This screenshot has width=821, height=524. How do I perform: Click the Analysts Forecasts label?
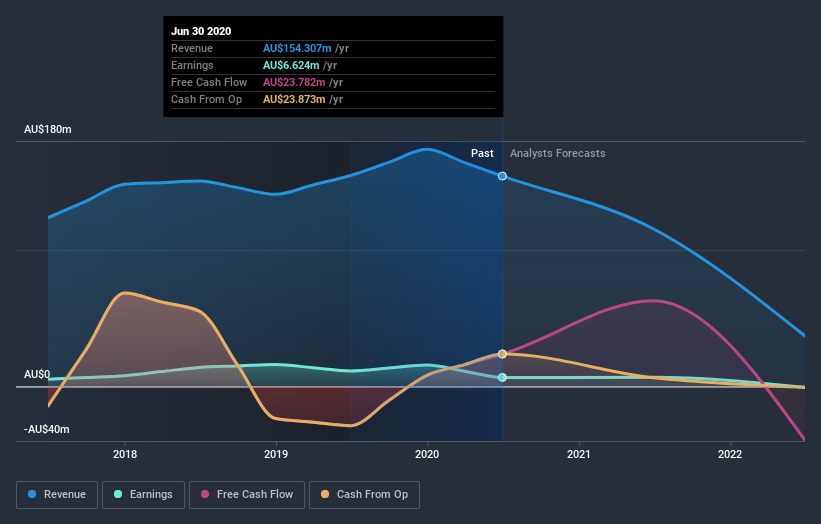[x=558, y=153]
